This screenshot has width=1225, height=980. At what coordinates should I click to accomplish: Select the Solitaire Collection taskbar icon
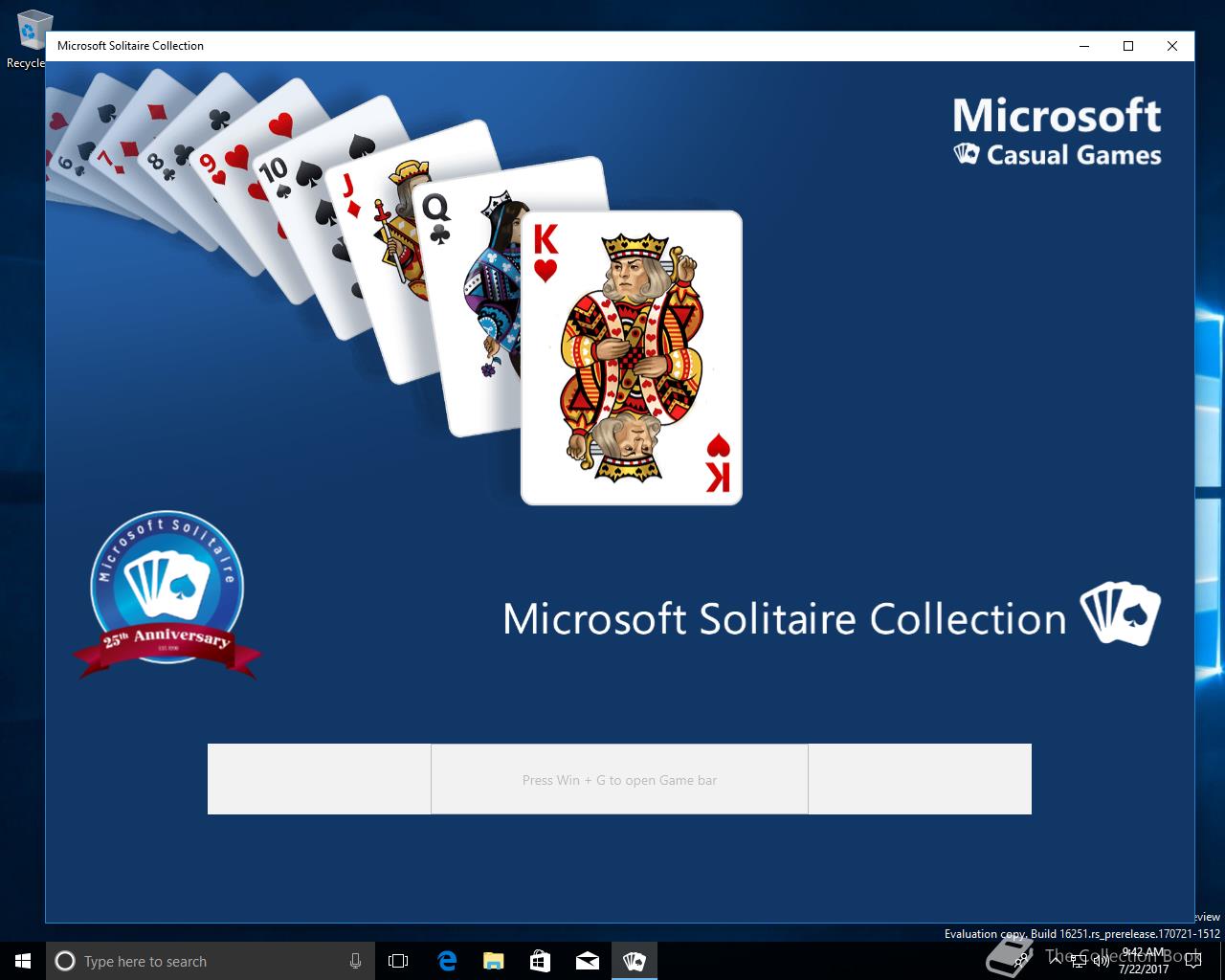point(634,961)
